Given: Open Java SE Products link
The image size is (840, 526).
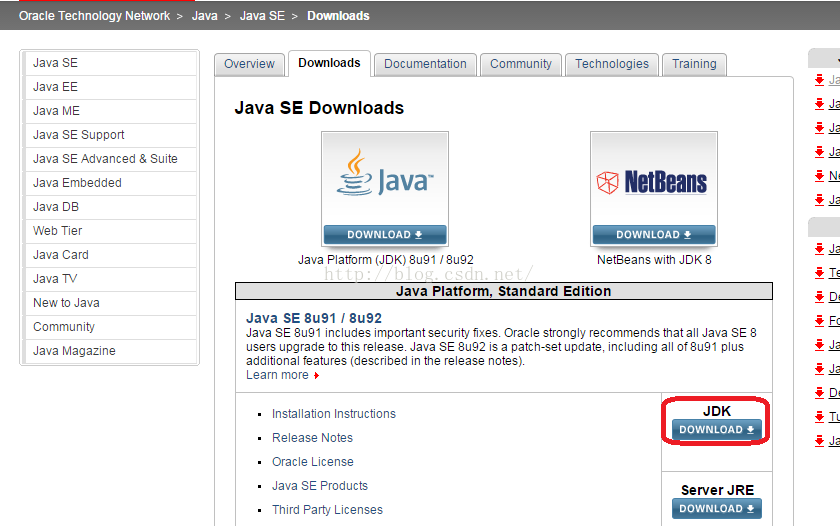Looking at the screenshot, I should pos(320,486).
